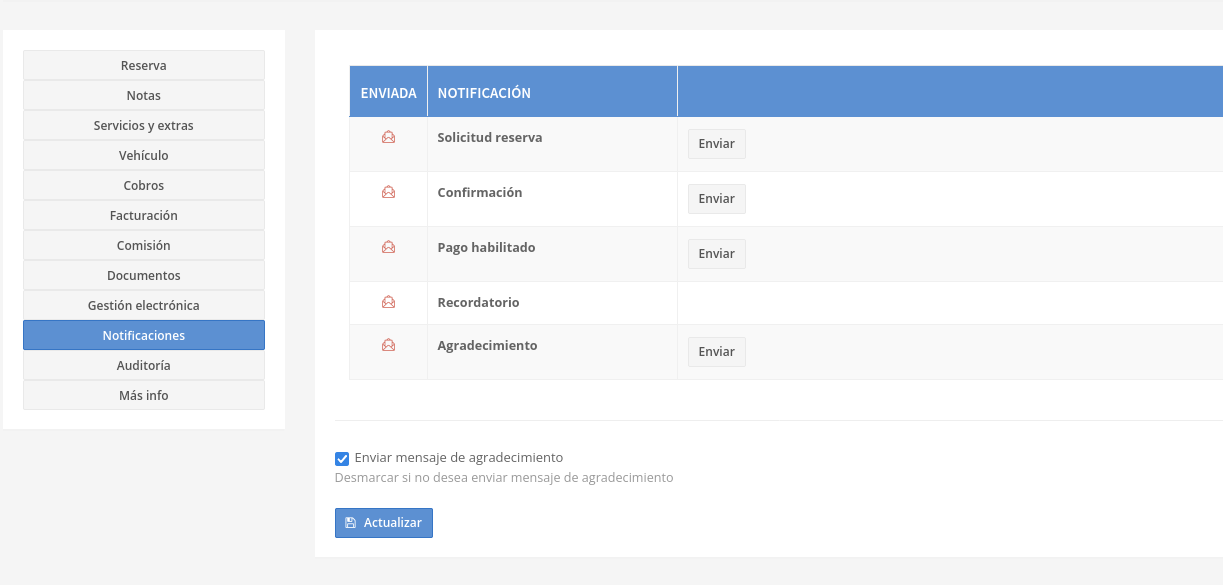Sort by ENVIADA column header
The image size is (1223, 585).
pos(389,93)
